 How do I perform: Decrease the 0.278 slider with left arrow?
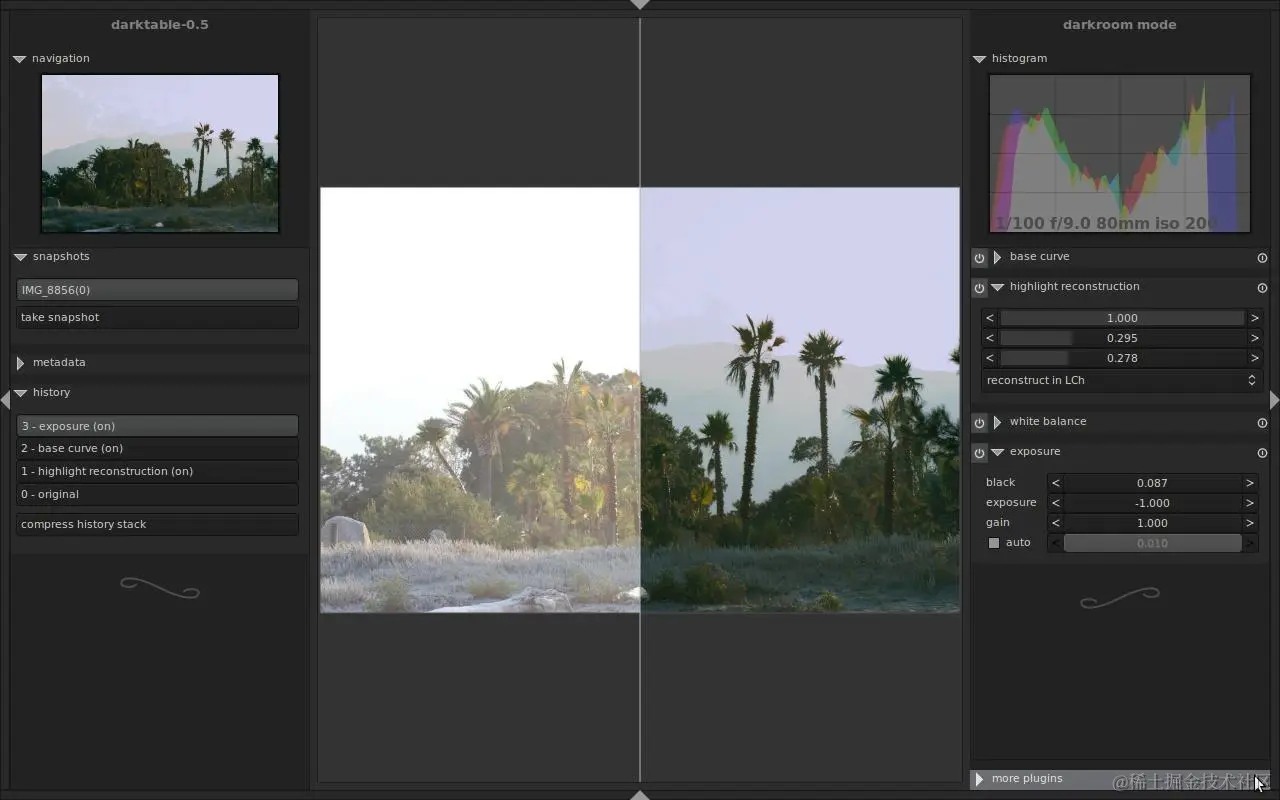tap(990, 358)
